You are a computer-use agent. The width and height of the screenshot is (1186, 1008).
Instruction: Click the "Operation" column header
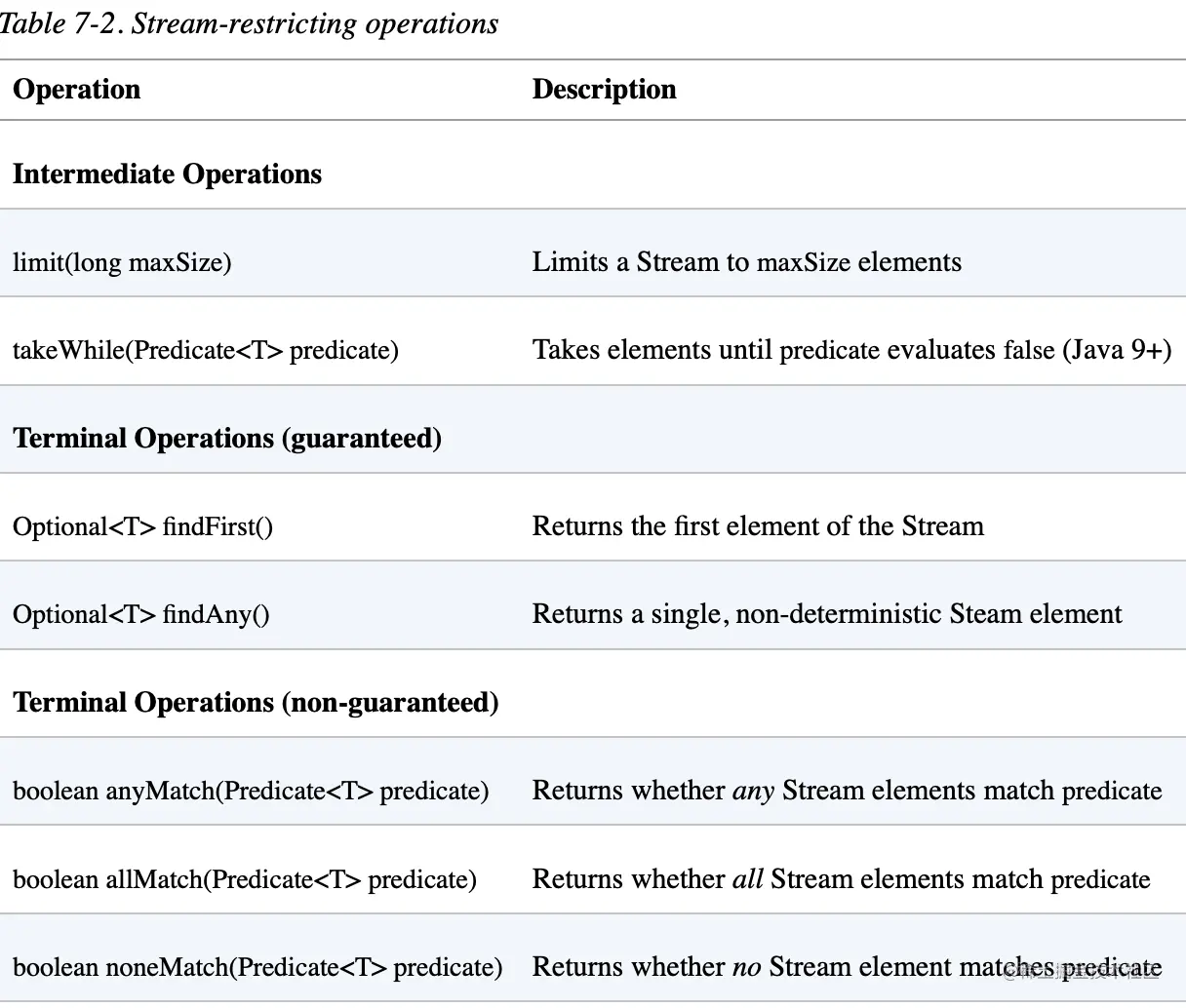(77, 90)
